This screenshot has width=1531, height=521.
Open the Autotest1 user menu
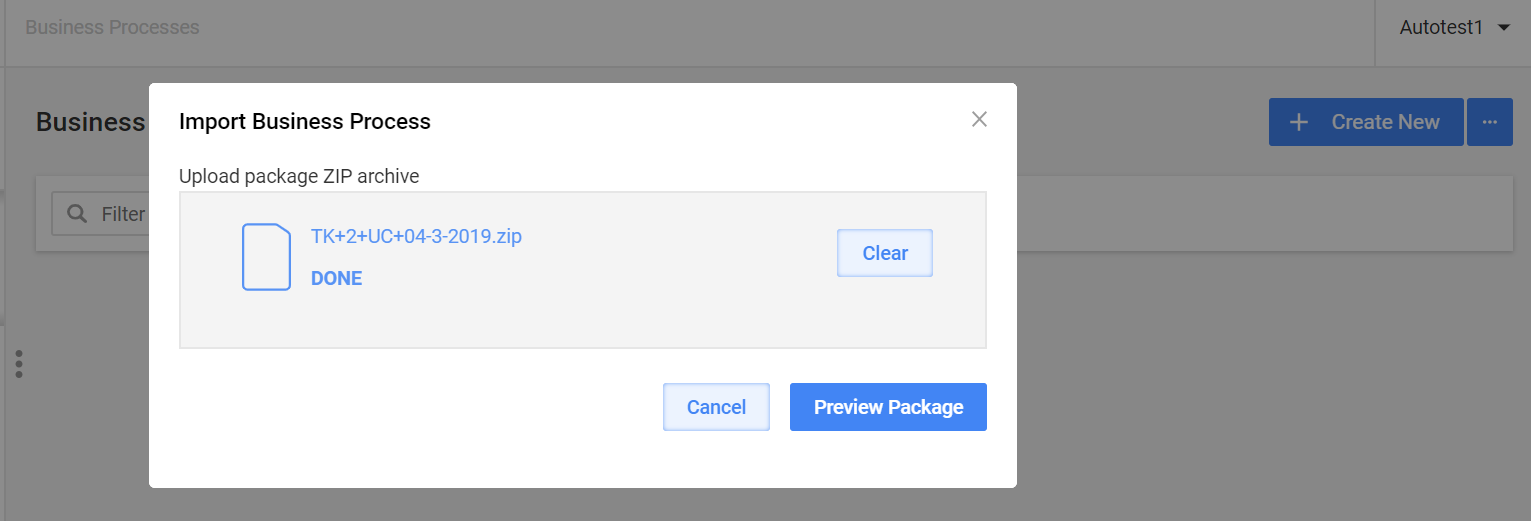point(1453,28)
